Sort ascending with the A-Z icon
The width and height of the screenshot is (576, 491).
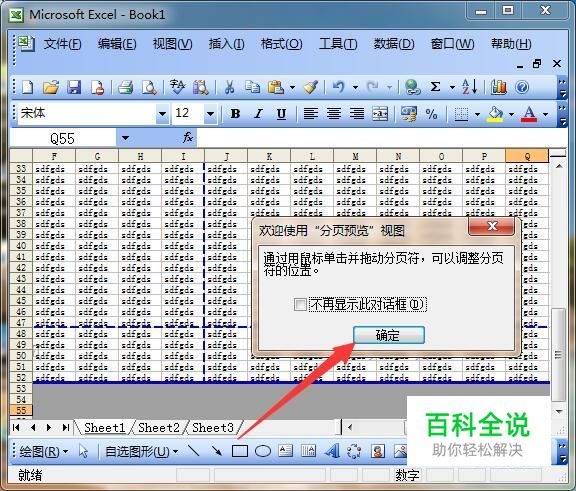pos(470,87)
